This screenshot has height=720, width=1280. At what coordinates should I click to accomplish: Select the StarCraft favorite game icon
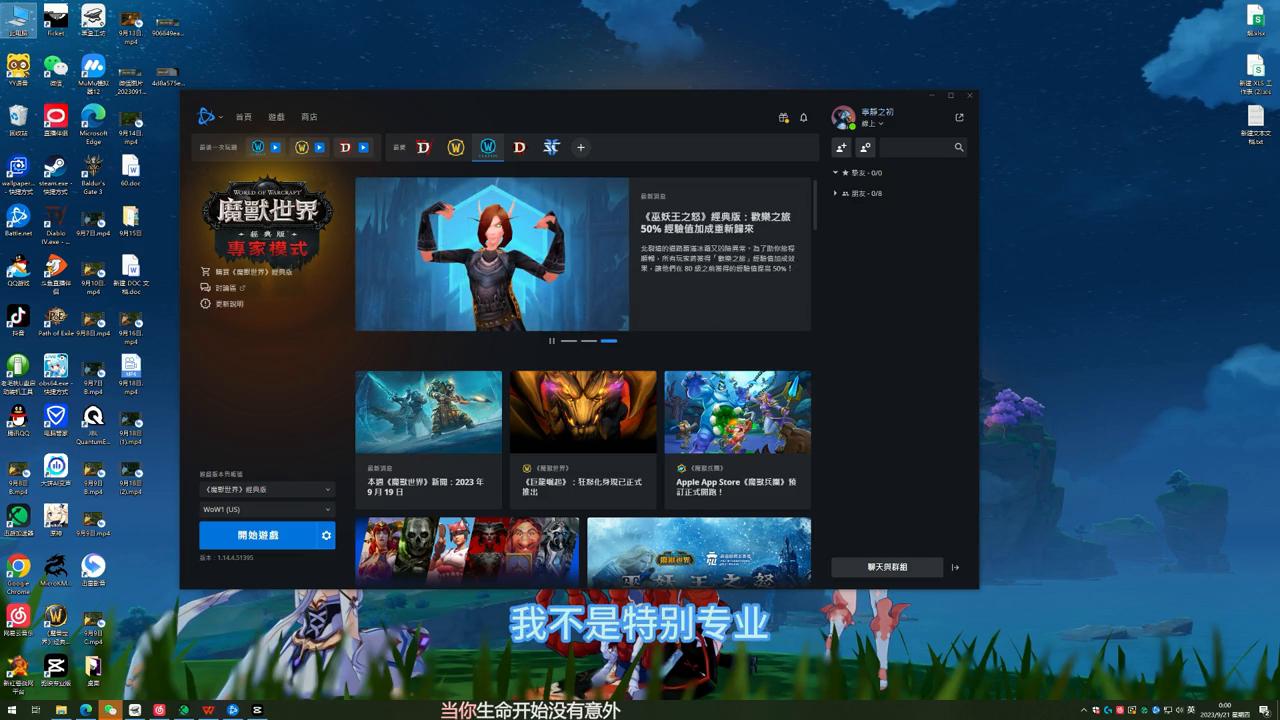[551, 147]
